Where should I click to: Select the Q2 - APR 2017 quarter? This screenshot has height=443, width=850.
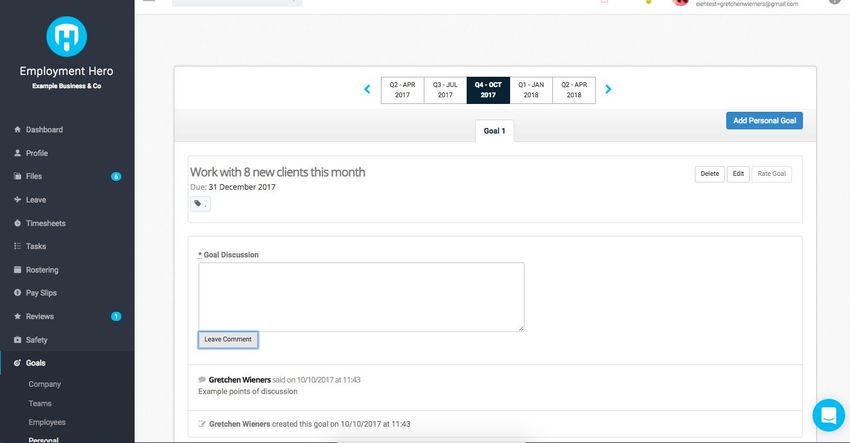pyautogui.click(x=402, y=90)
